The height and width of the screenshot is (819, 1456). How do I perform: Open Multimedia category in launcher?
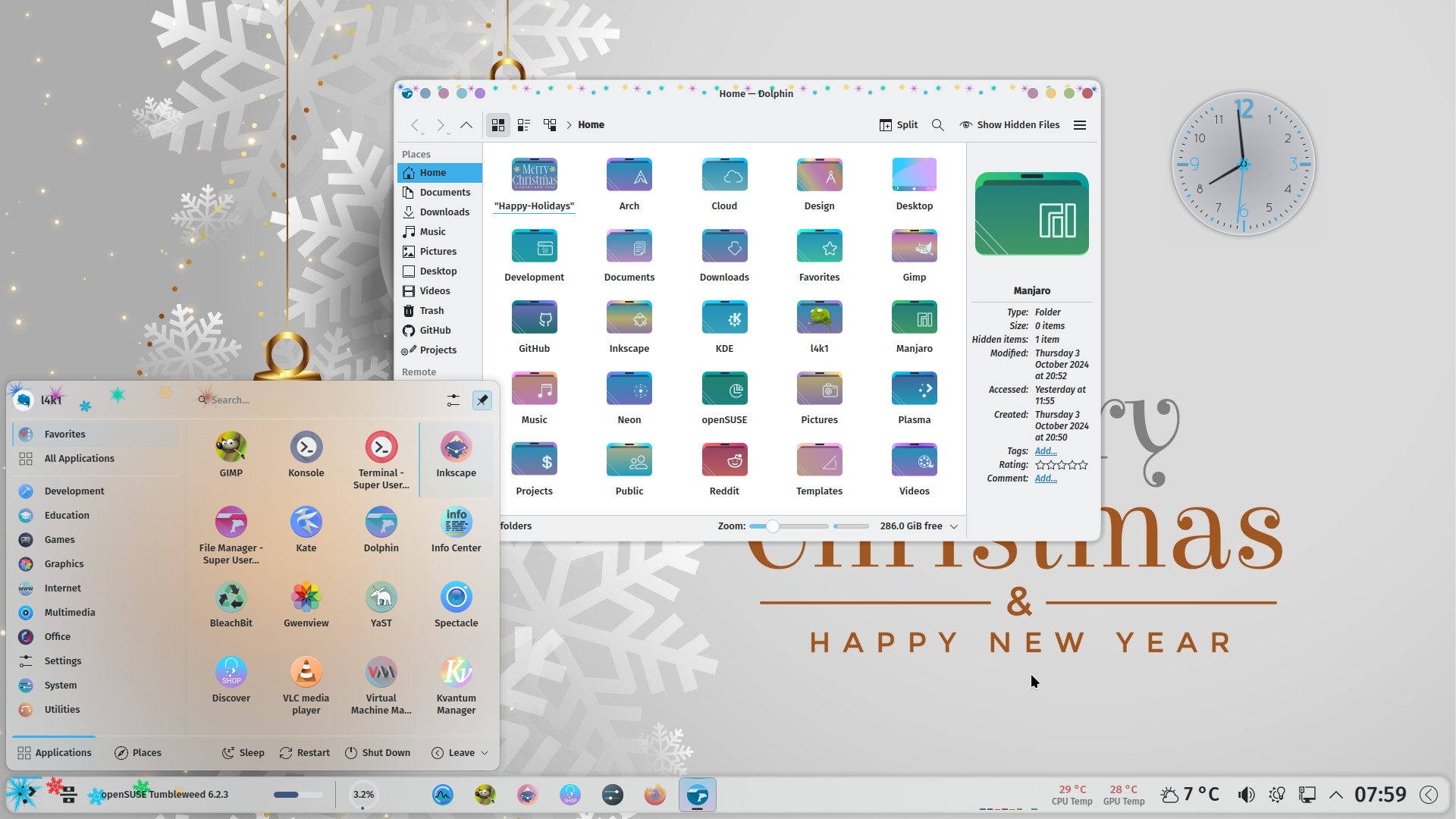tap(95, 613)
